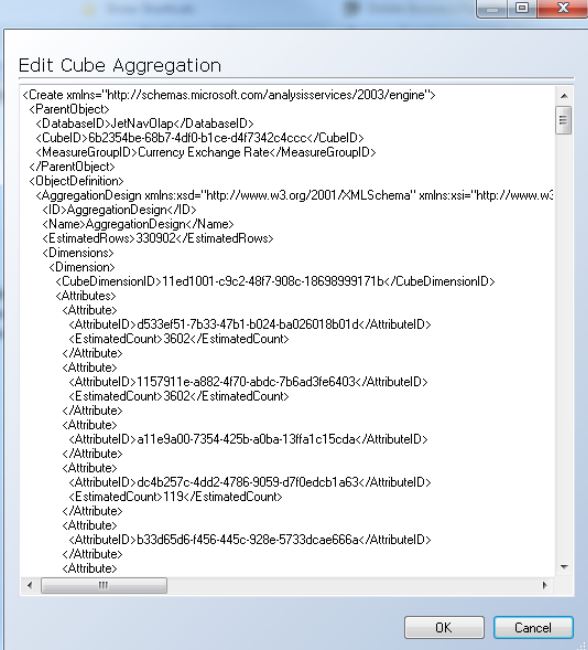Click the EstimatedCount 119 line
The width and height of the screenshot is (588, 650).
[175, 497]
